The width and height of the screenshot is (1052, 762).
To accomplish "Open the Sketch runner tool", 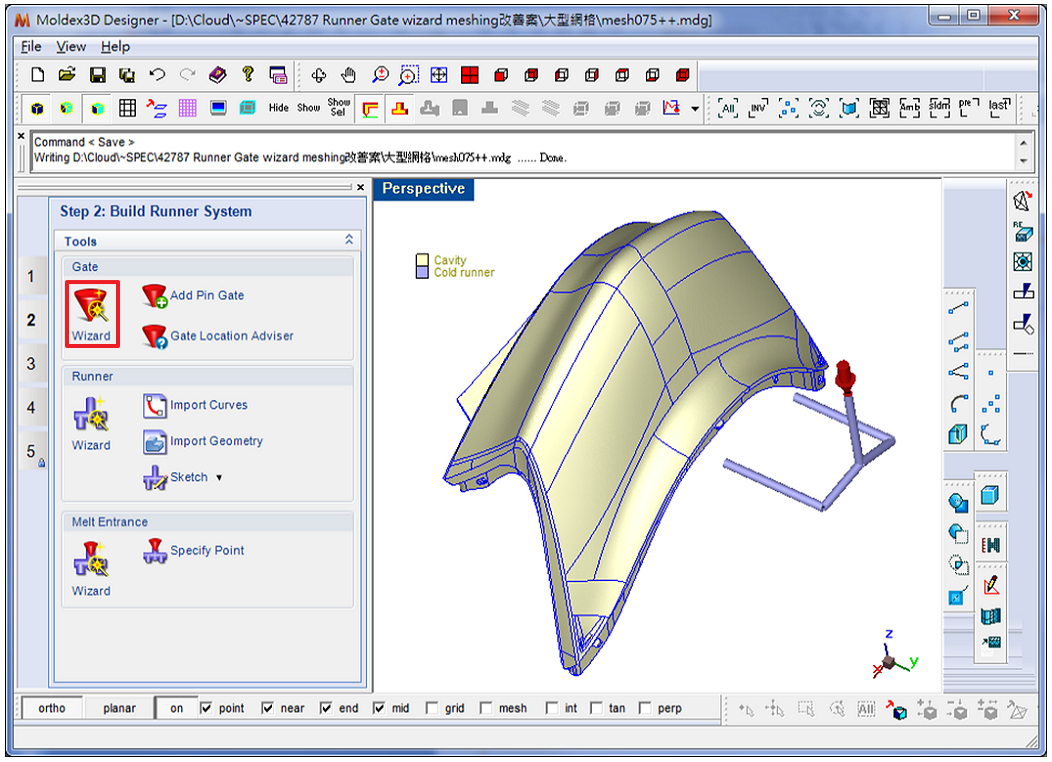I will [x=176, y=477].
